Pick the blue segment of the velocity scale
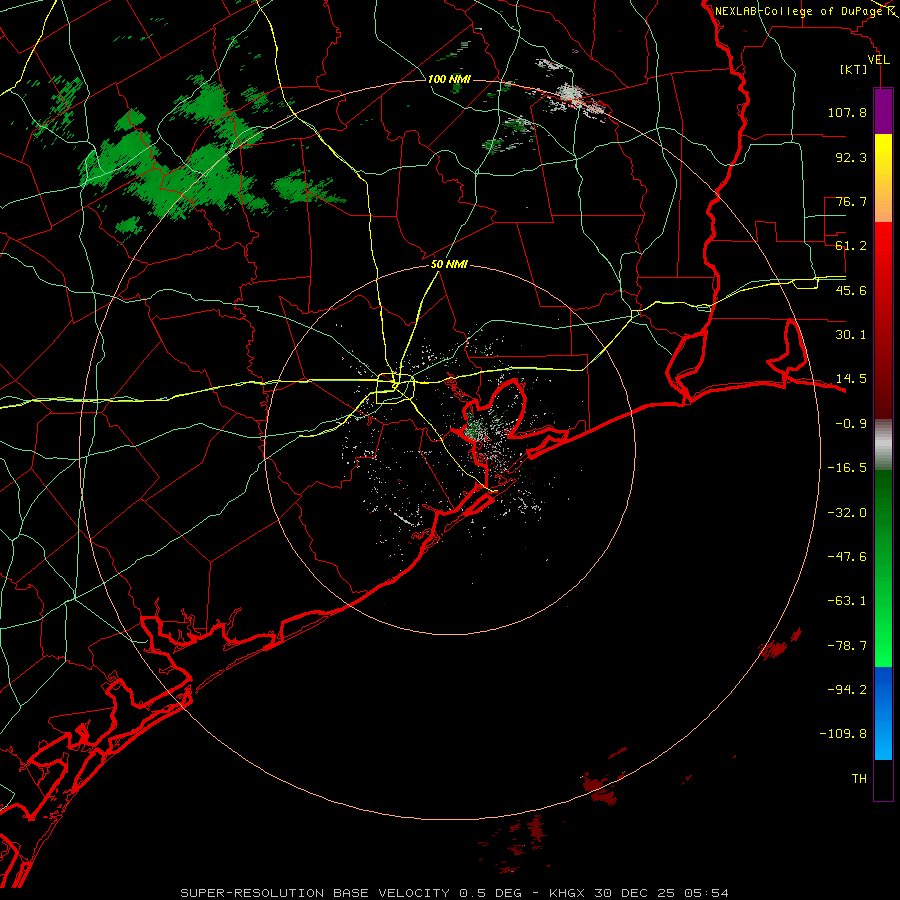900x900 pixels. point(883,713)
